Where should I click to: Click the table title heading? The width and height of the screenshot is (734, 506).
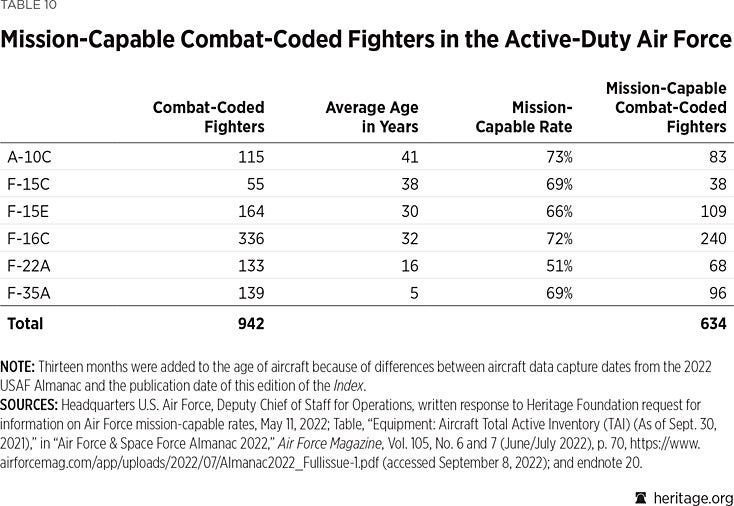[366, 41]
